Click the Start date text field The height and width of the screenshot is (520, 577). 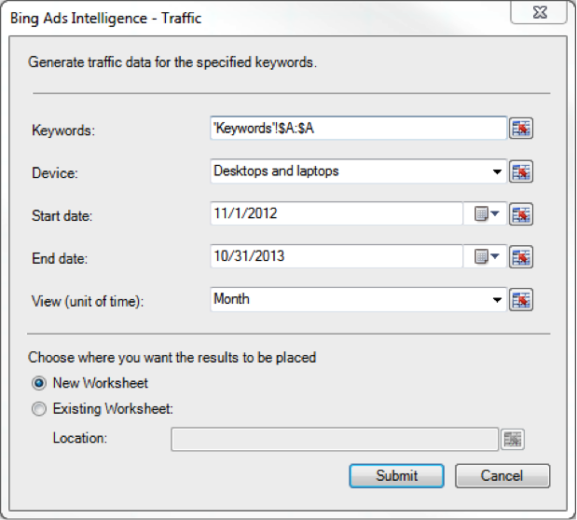[x=336, y=214]
